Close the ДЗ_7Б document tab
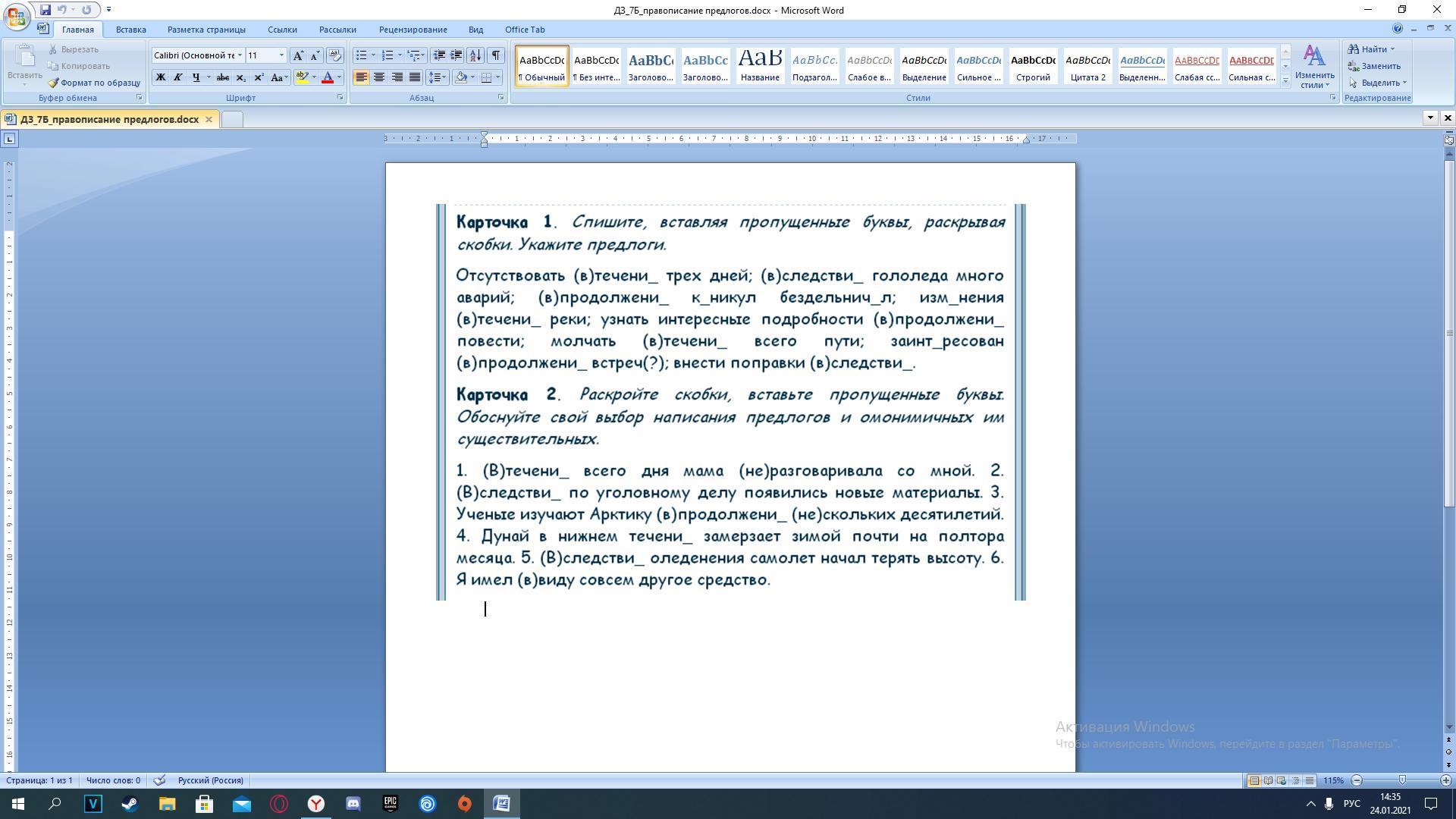Image resolution: width=1456 pixels, height=819 pixels. (x=209, y=119)
